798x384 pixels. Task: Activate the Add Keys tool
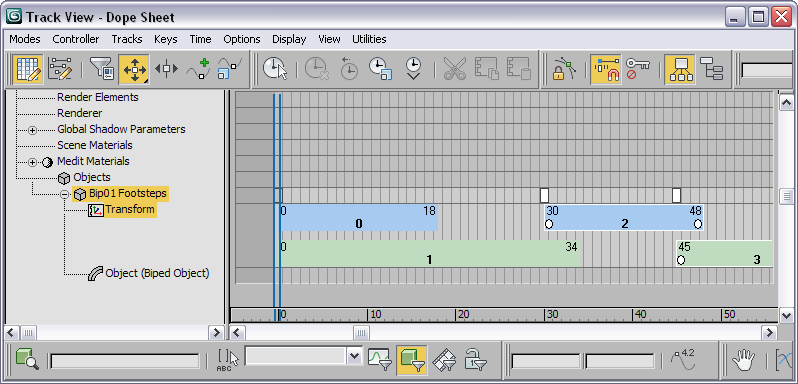pyautogui.click(x=198, y=69)
